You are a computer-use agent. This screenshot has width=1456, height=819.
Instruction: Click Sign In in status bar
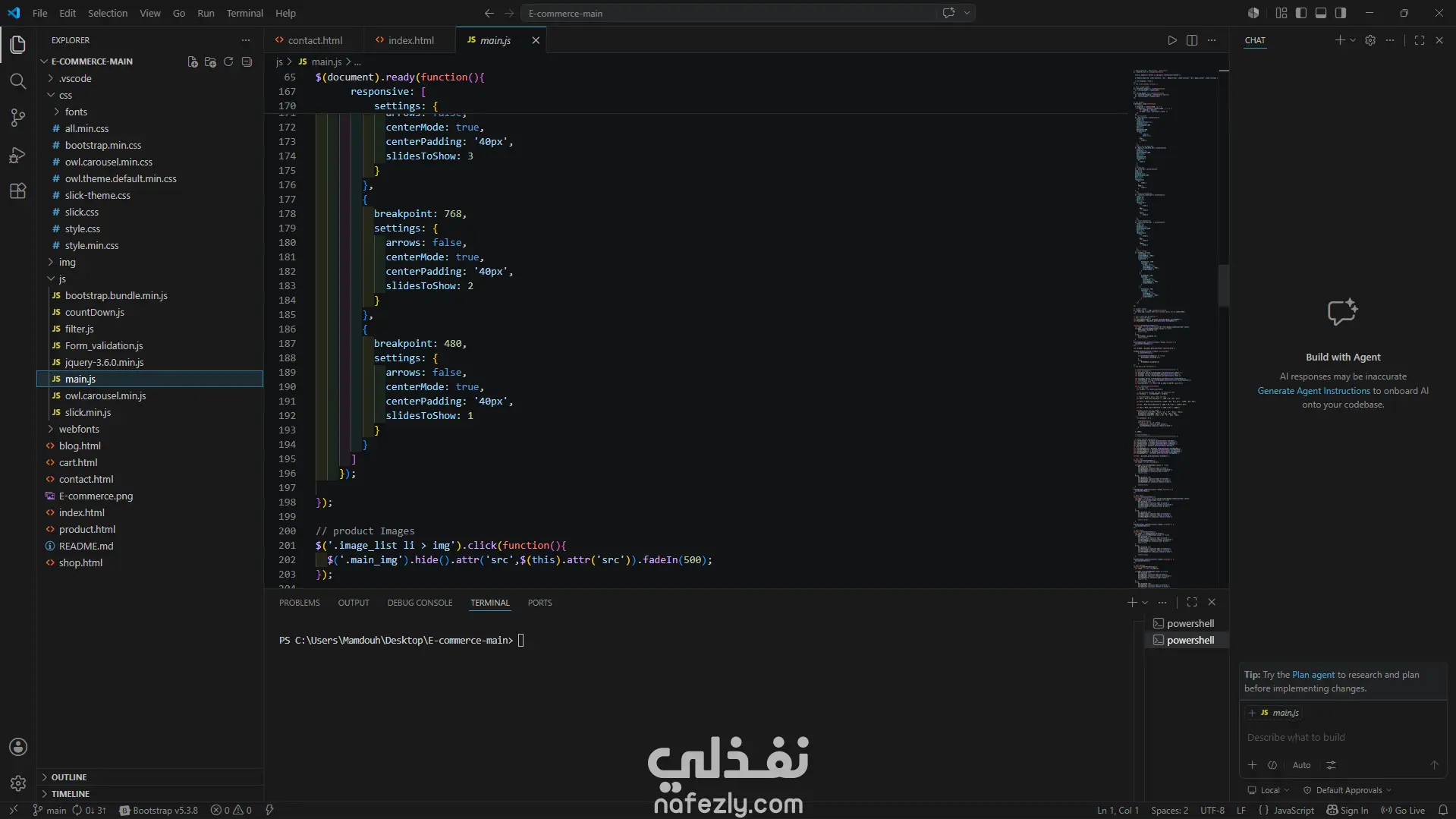click(1348, 810)
